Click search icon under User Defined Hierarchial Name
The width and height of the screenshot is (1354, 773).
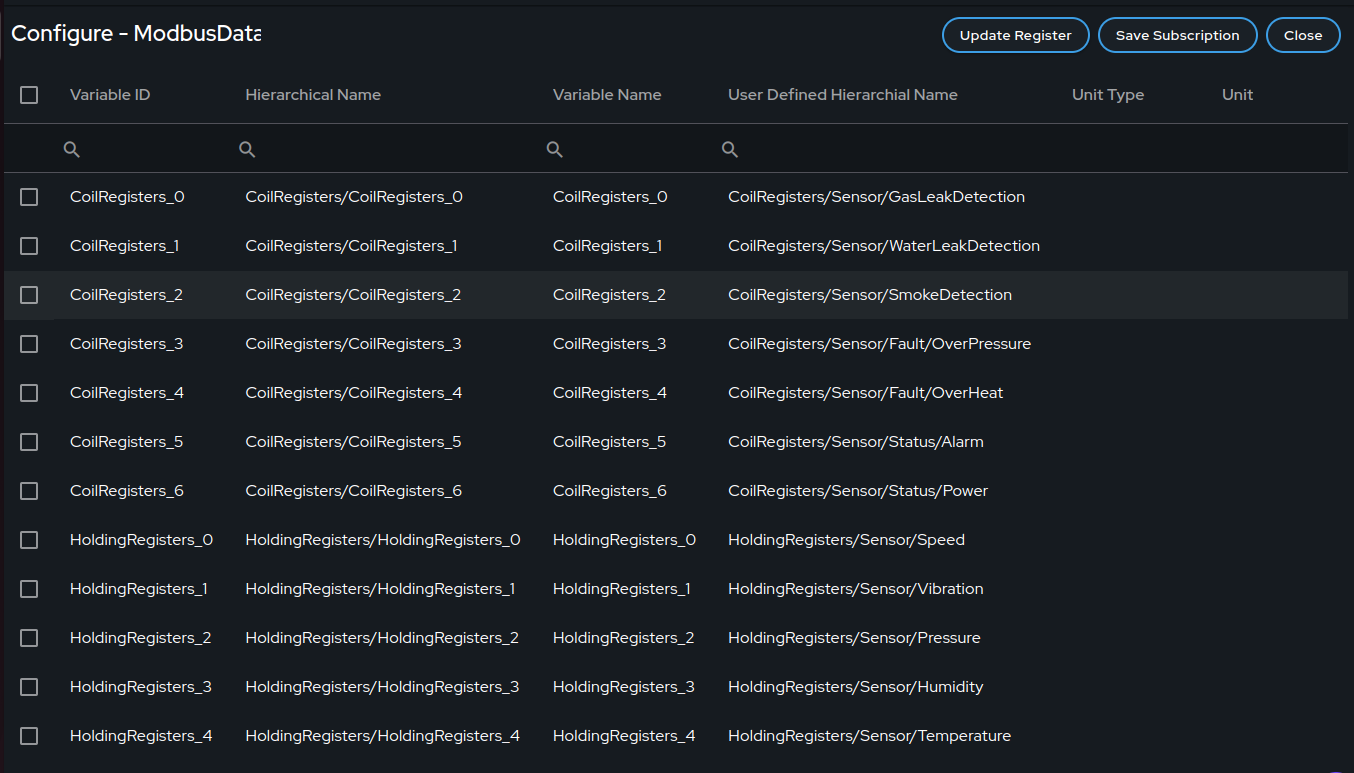(730, 149)
